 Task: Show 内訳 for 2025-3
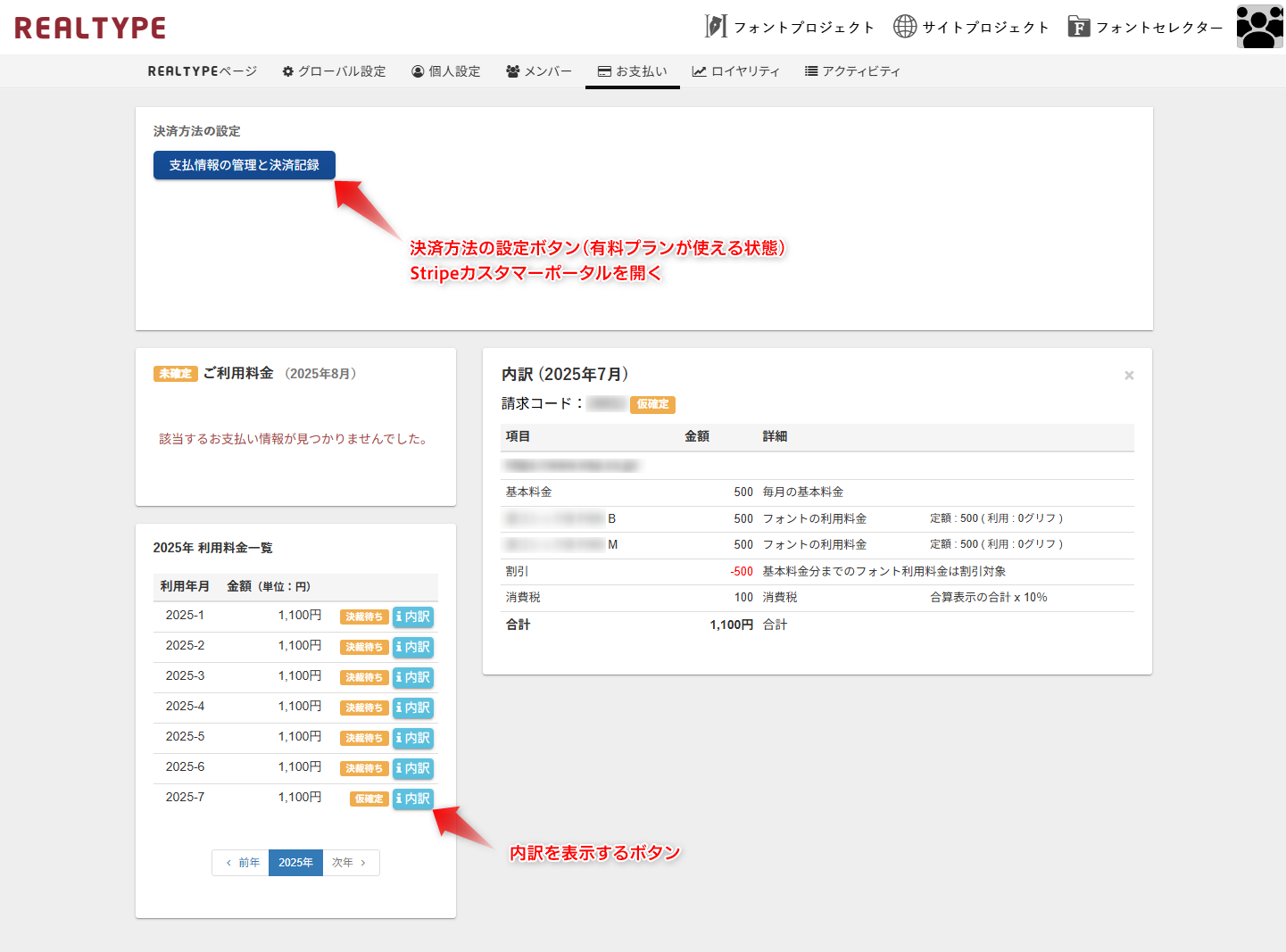pos(413,677)
